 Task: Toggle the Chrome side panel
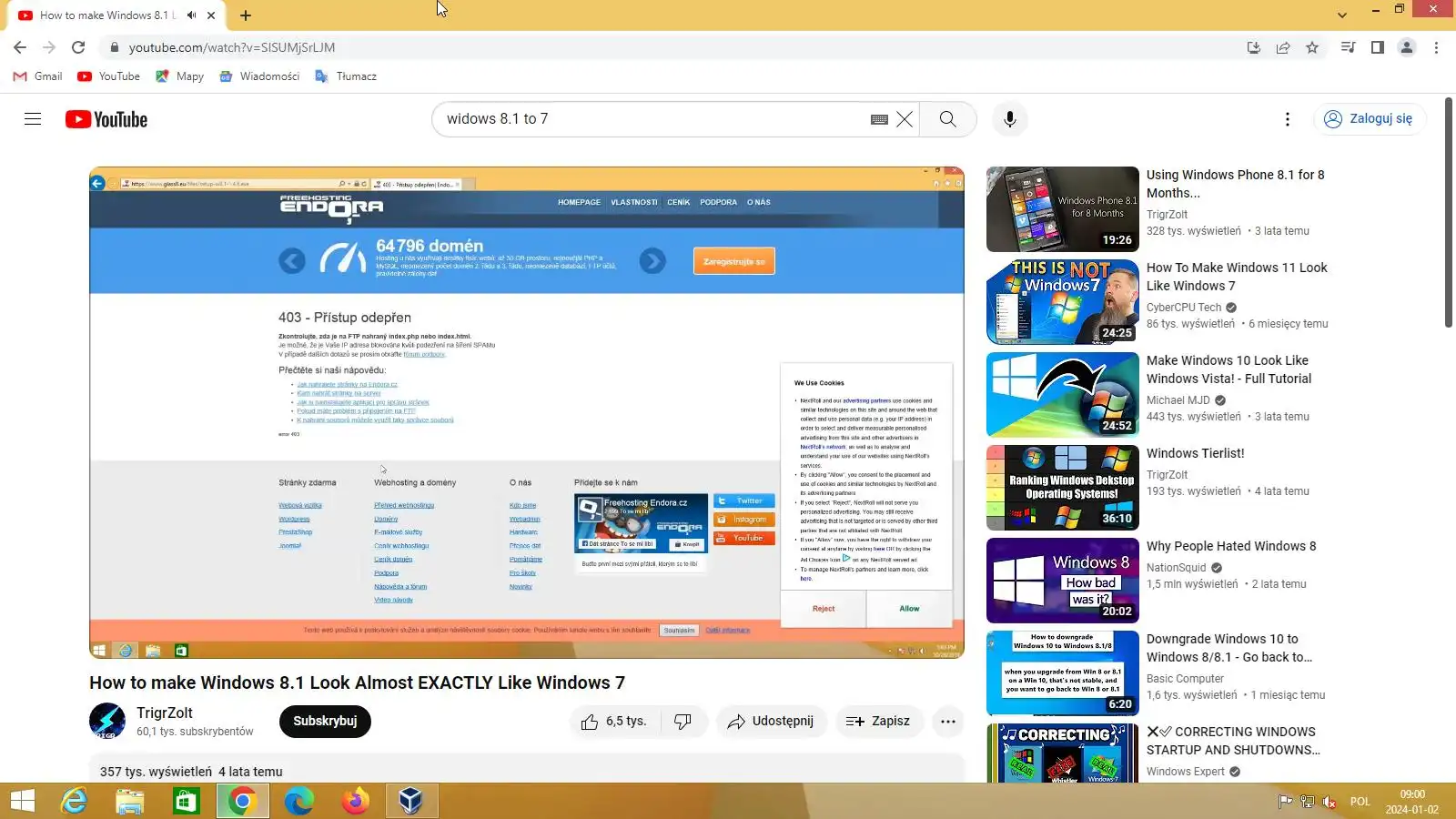click(x=1378, y=47)
